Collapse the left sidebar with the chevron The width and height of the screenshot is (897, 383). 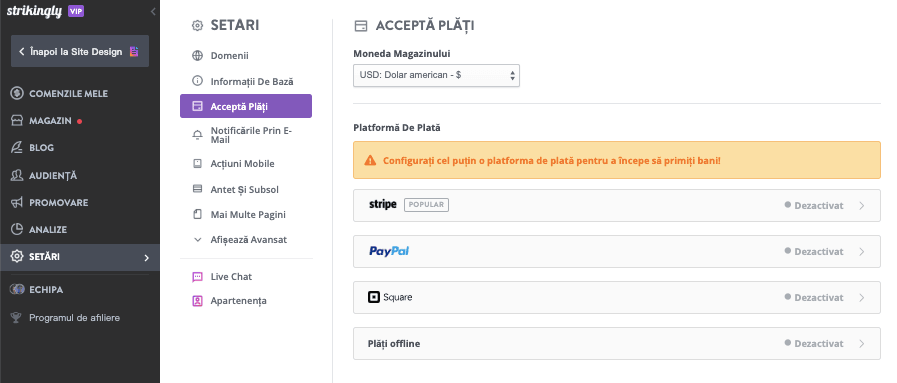coord(153,11)
